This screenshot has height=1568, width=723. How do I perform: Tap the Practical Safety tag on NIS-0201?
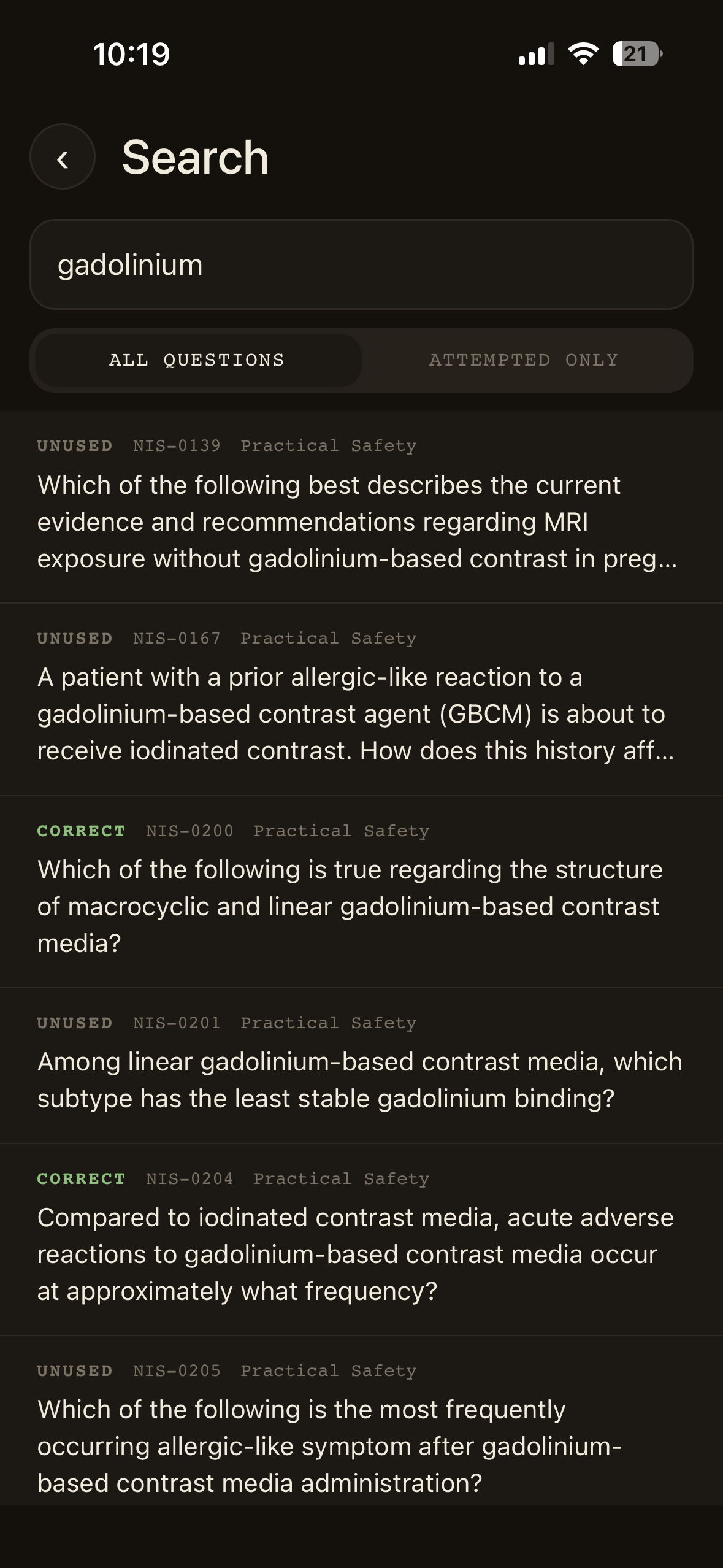328,1023
